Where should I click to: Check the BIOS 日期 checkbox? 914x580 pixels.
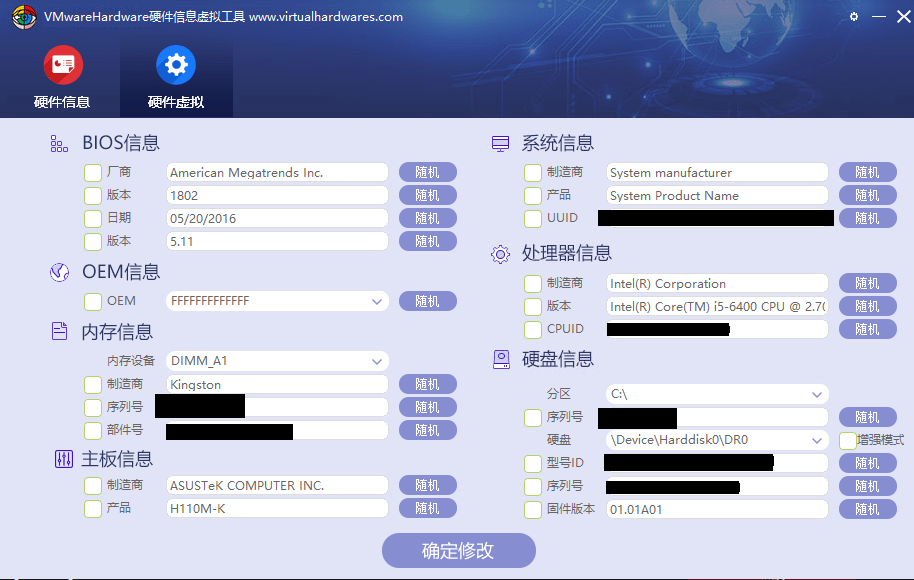93,219
